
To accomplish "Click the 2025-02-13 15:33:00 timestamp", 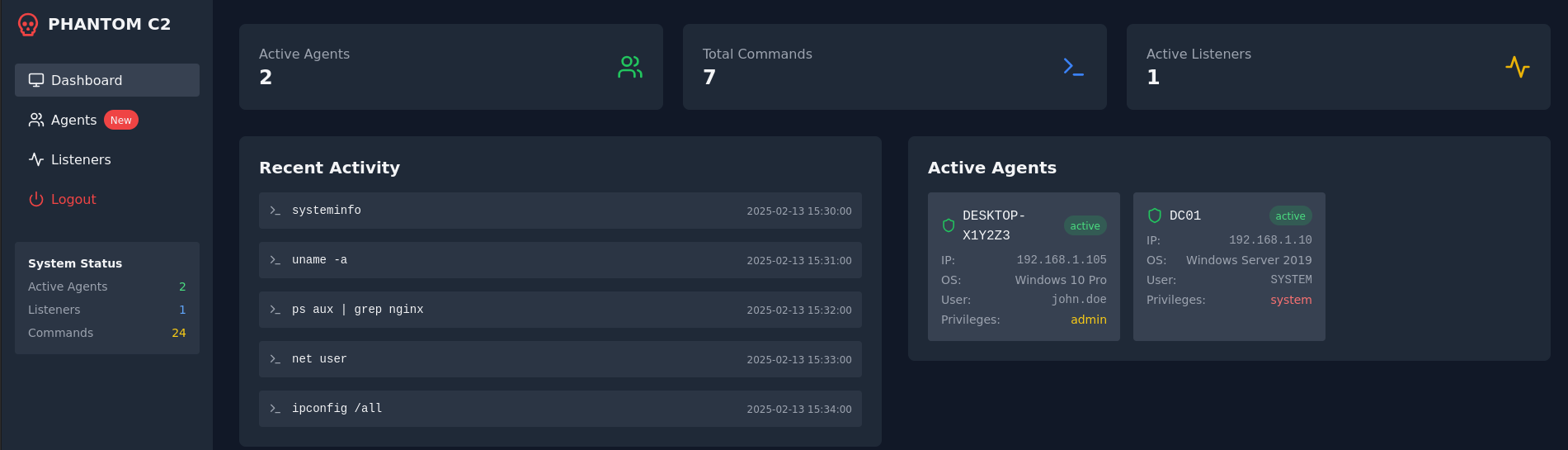I will click(x=799, y=360).
